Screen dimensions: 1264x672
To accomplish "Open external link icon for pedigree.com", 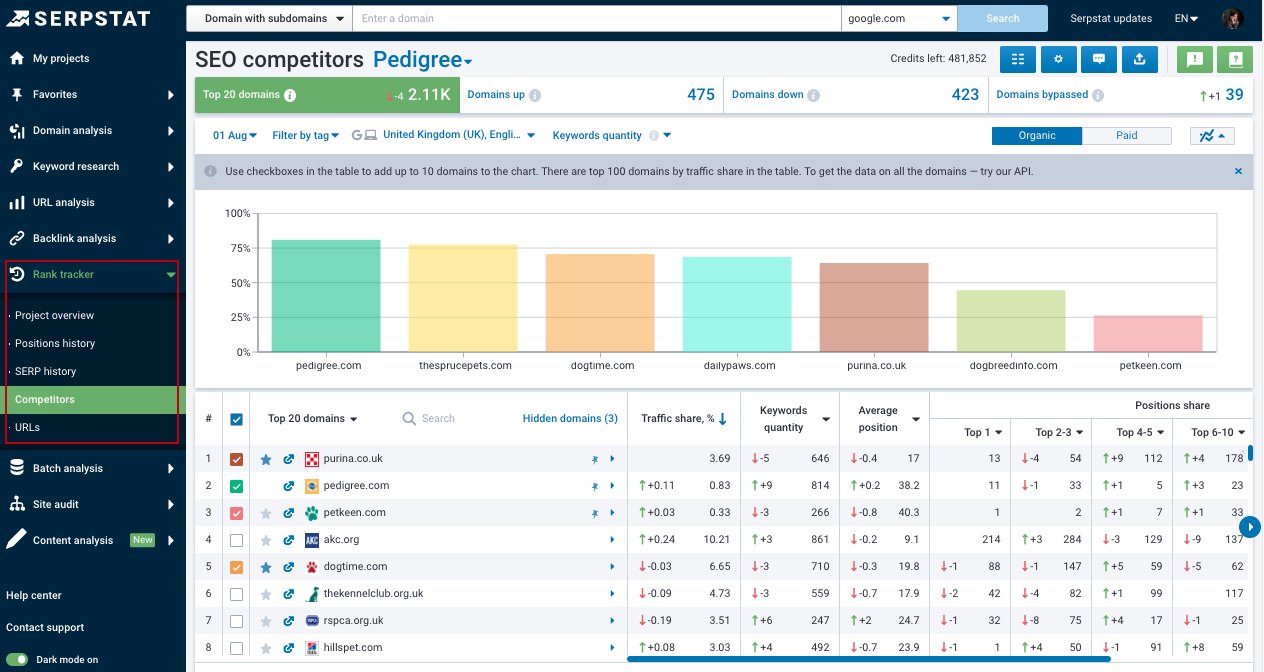I will (289, 486).
